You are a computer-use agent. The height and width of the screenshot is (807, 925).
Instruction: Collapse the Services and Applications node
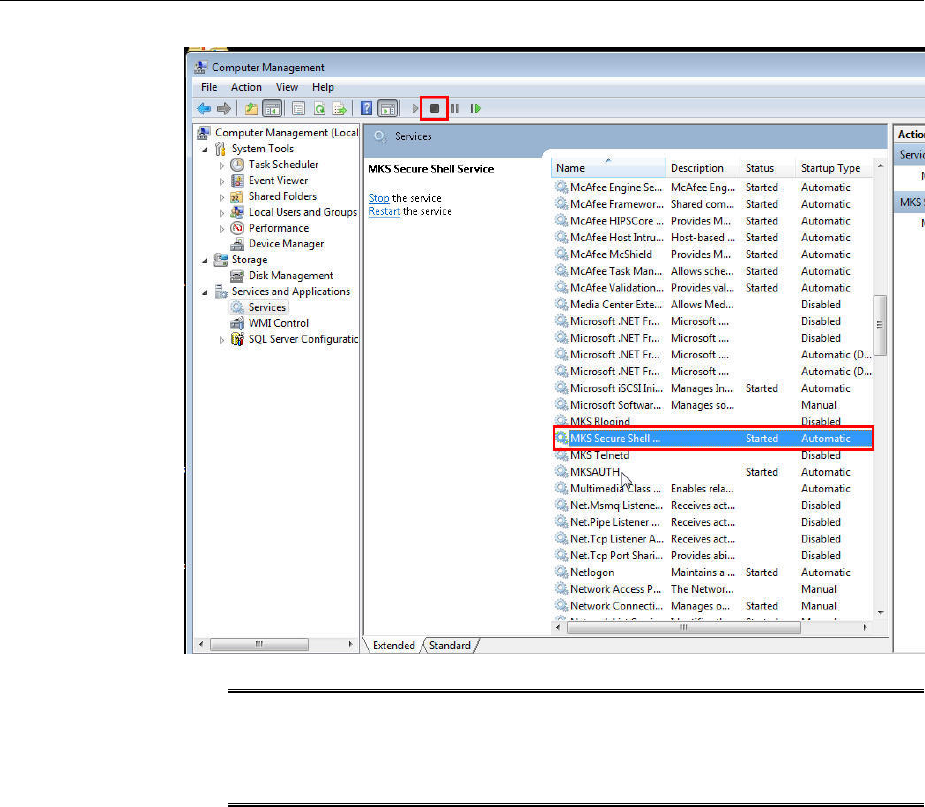point(205,292)
